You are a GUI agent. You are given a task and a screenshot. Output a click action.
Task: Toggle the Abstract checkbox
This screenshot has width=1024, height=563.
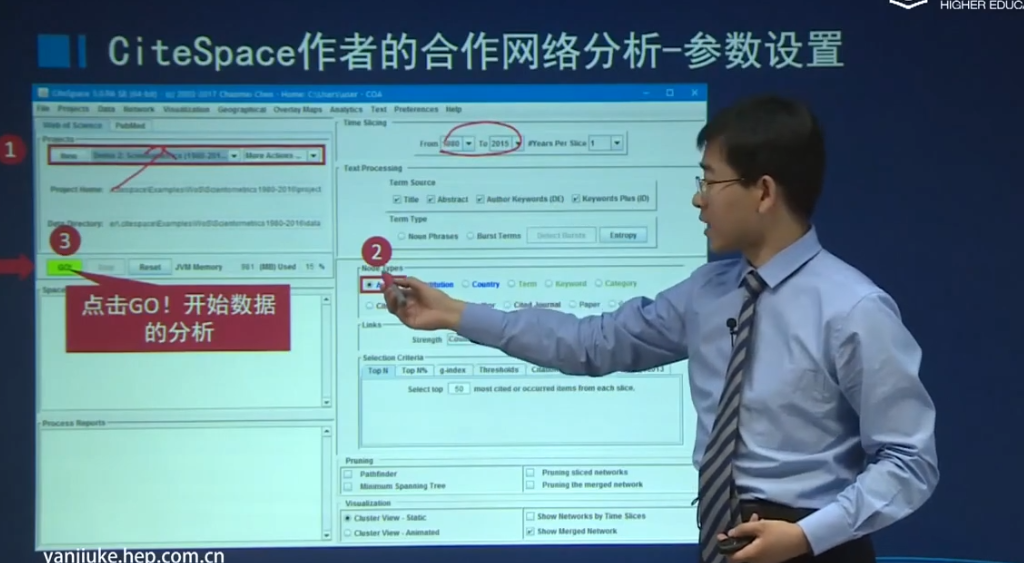431,199
